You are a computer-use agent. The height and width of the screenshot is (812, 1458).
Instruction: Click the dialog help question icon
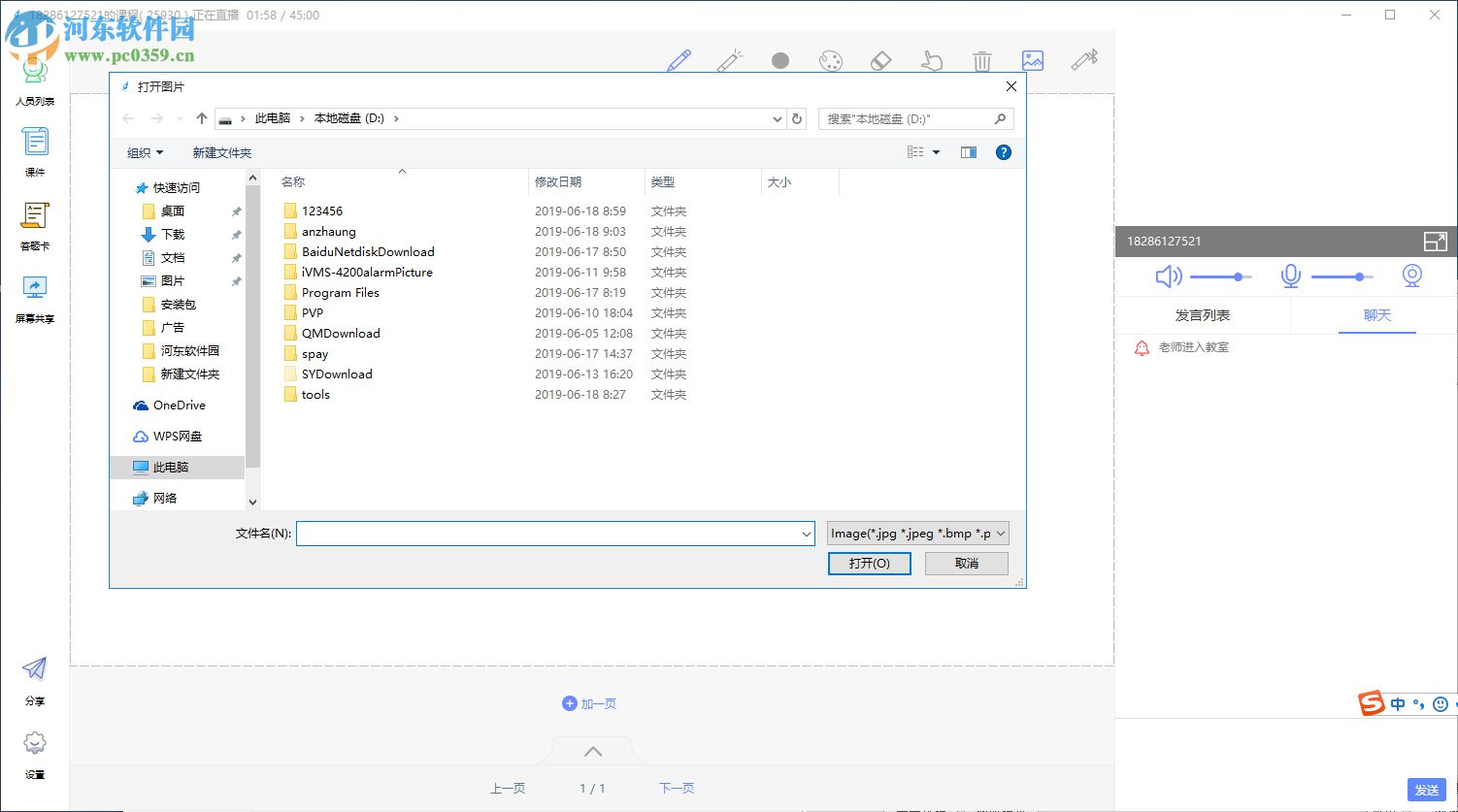pos(1004,152)
